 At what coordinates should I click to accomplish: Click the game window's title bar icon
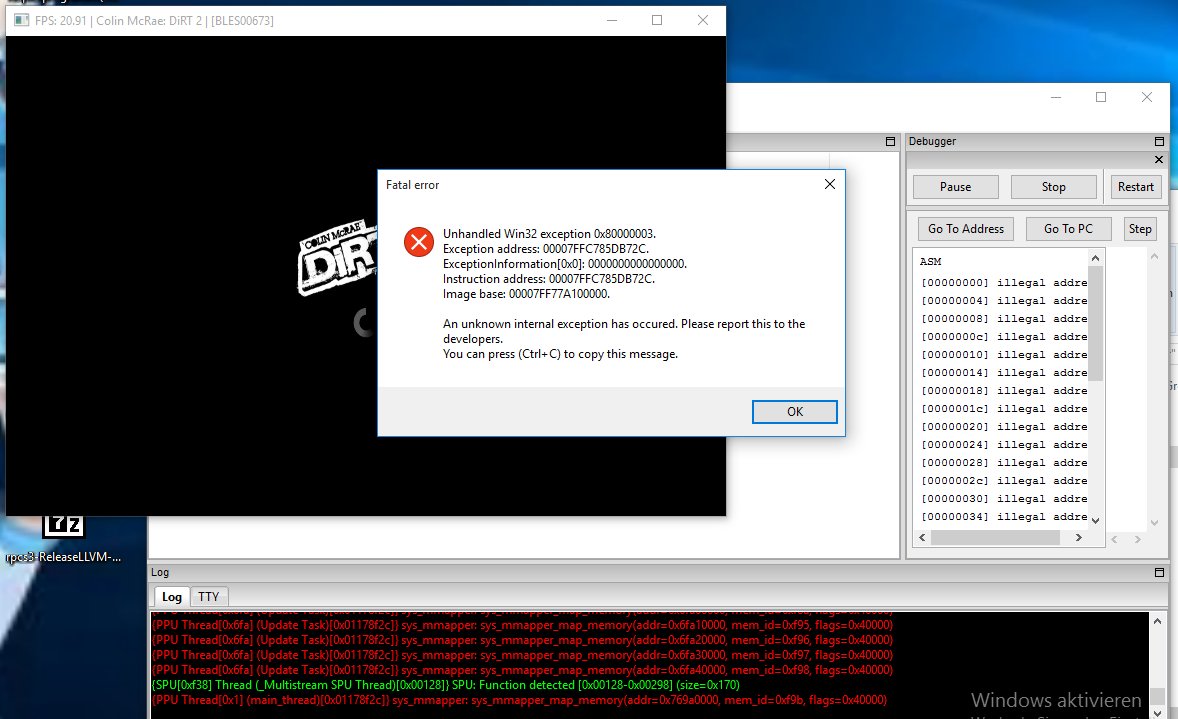(21, 20)
